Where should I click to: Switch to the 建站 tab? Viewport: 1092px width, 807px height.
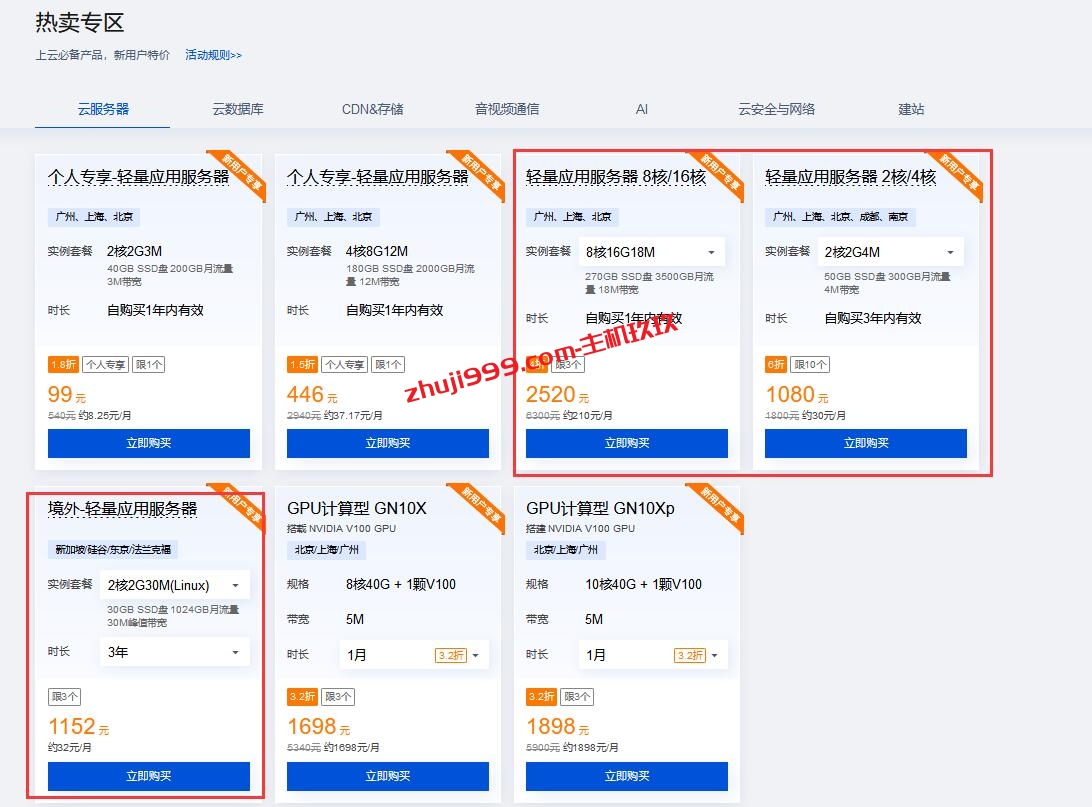pos(911,109)
